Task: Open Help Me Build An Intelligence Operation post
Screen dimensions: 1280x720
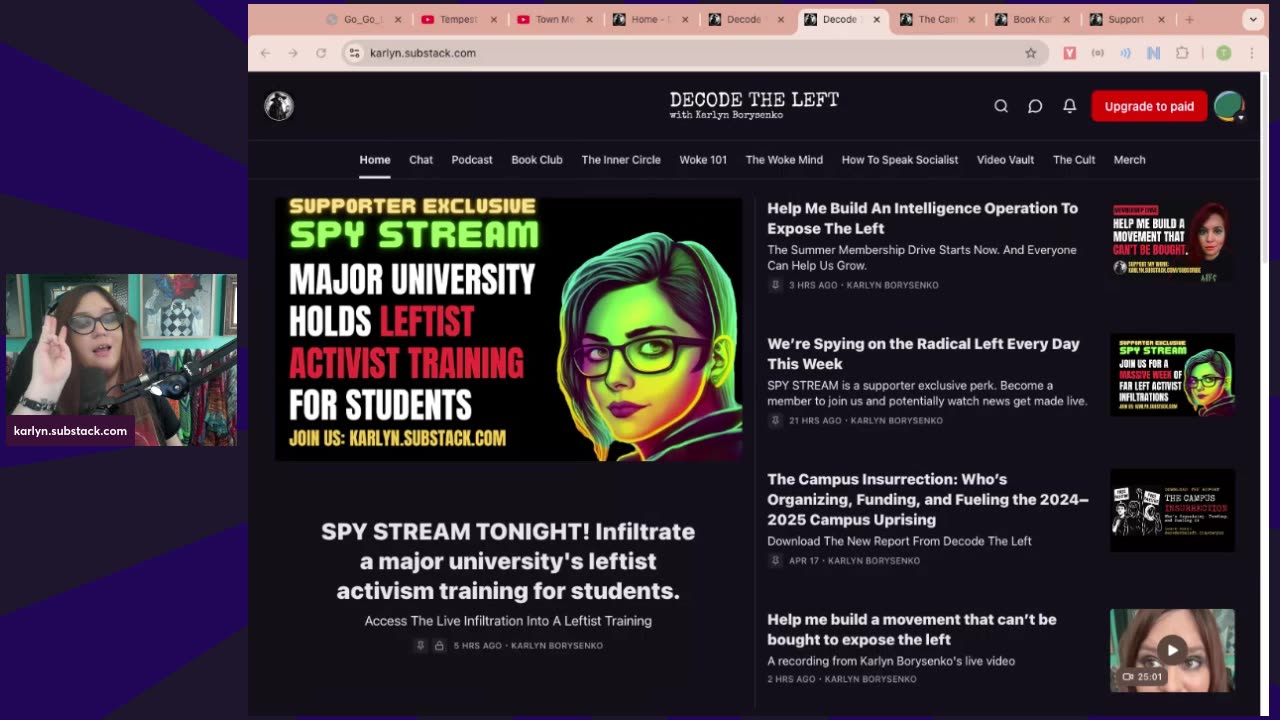Action: tap(922, 218)
